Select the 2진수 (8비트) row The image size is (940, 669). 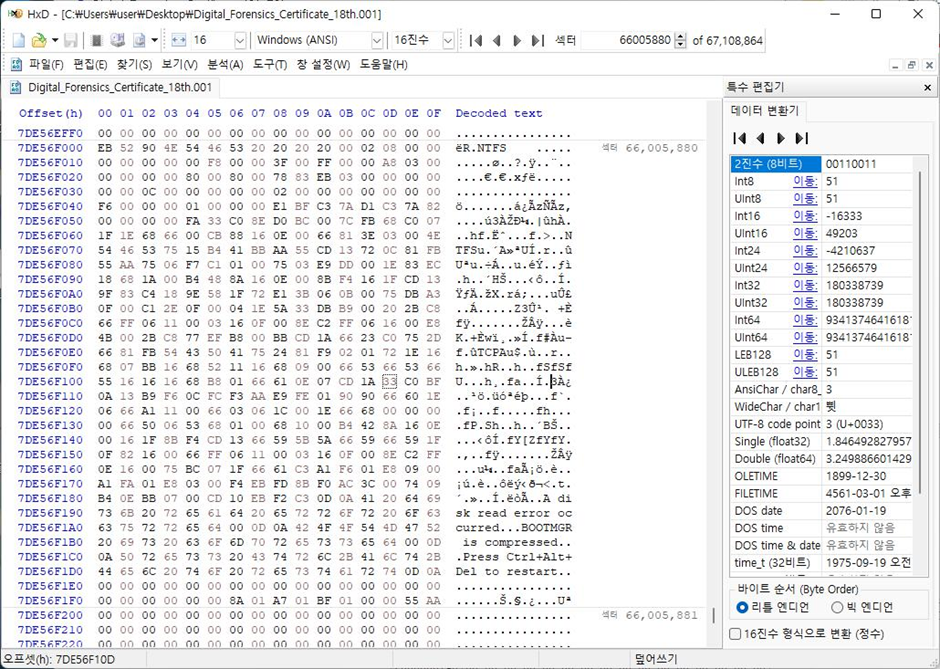coord(821,164)
